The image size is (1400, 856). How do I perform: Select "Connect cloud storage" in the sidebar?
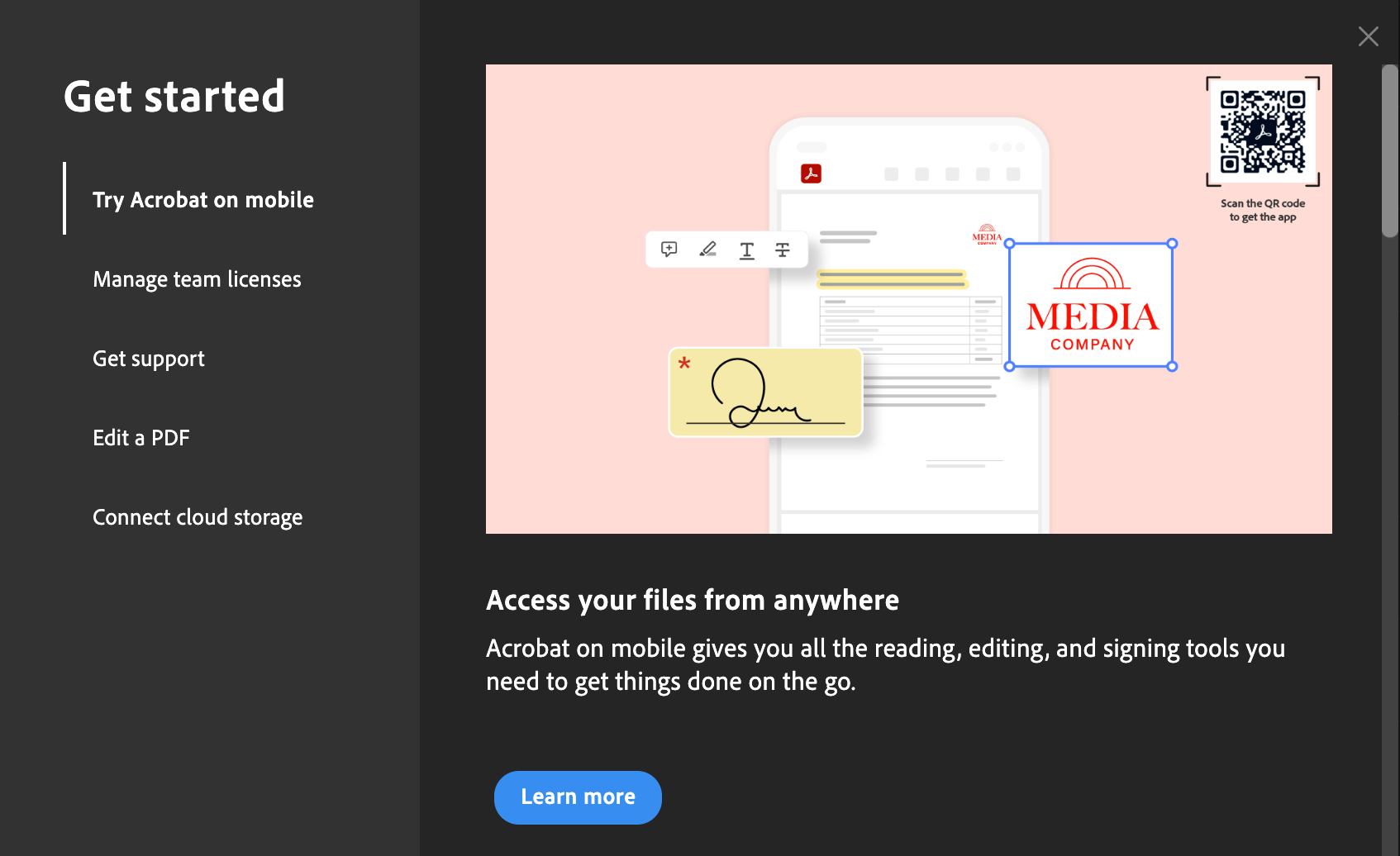pos(198,516)
